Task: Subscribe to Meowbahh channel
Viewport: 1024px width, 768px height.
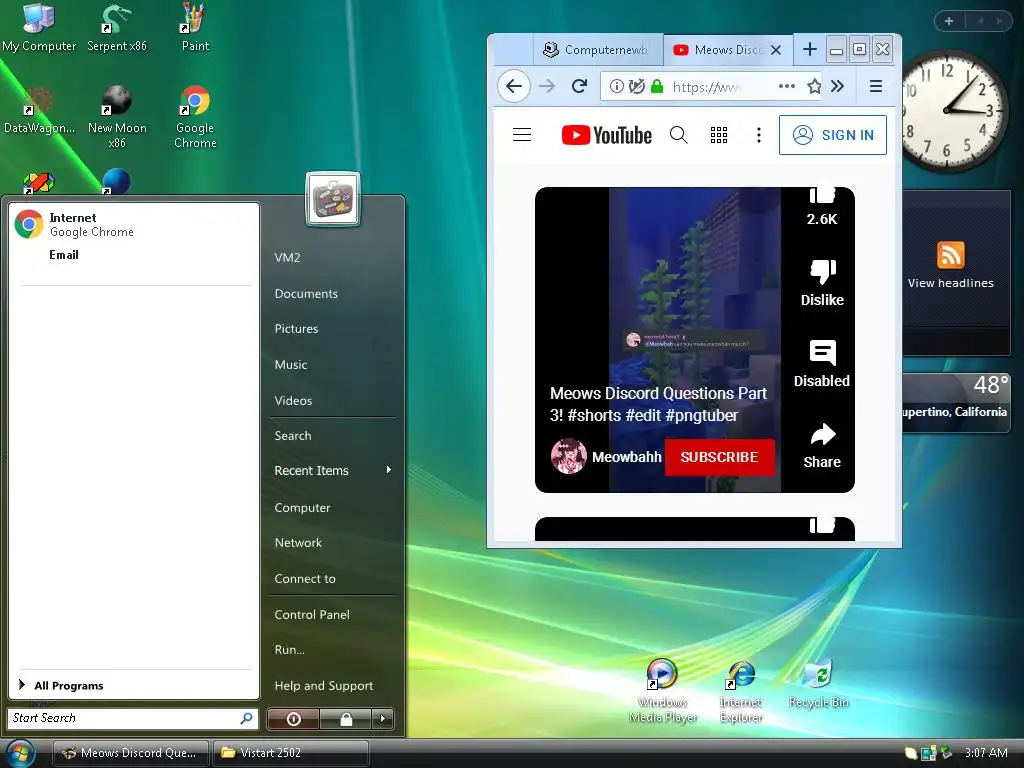Action: point(720,457)
